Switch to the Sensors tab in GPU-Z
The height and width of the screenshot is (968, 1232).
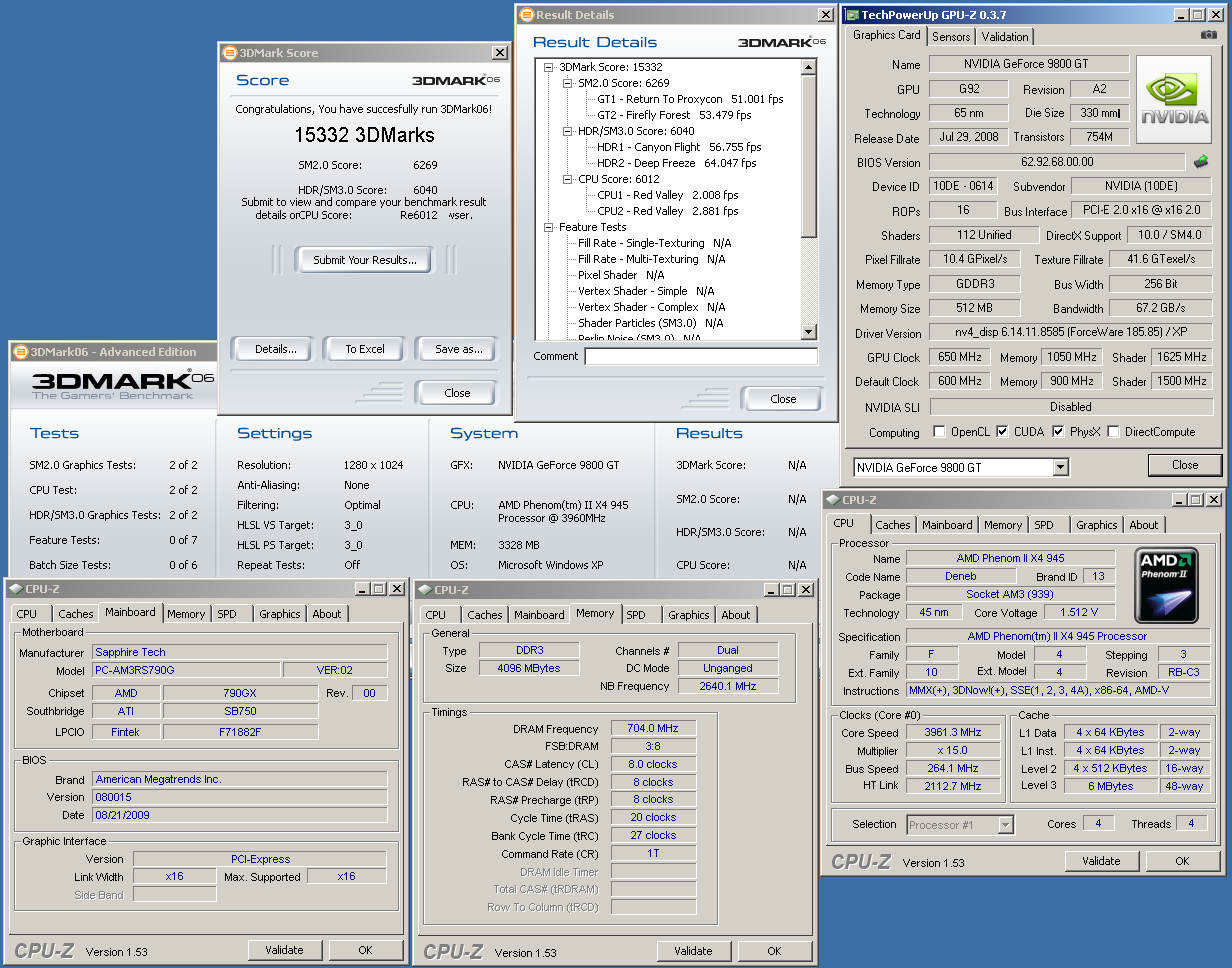pos(951,37)
